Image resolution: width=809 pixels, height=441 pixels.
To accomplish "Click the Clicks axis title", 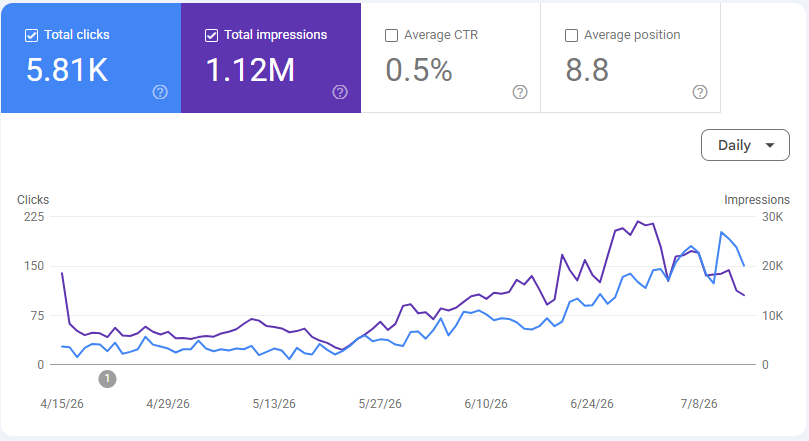I will (x=33, y=200).
